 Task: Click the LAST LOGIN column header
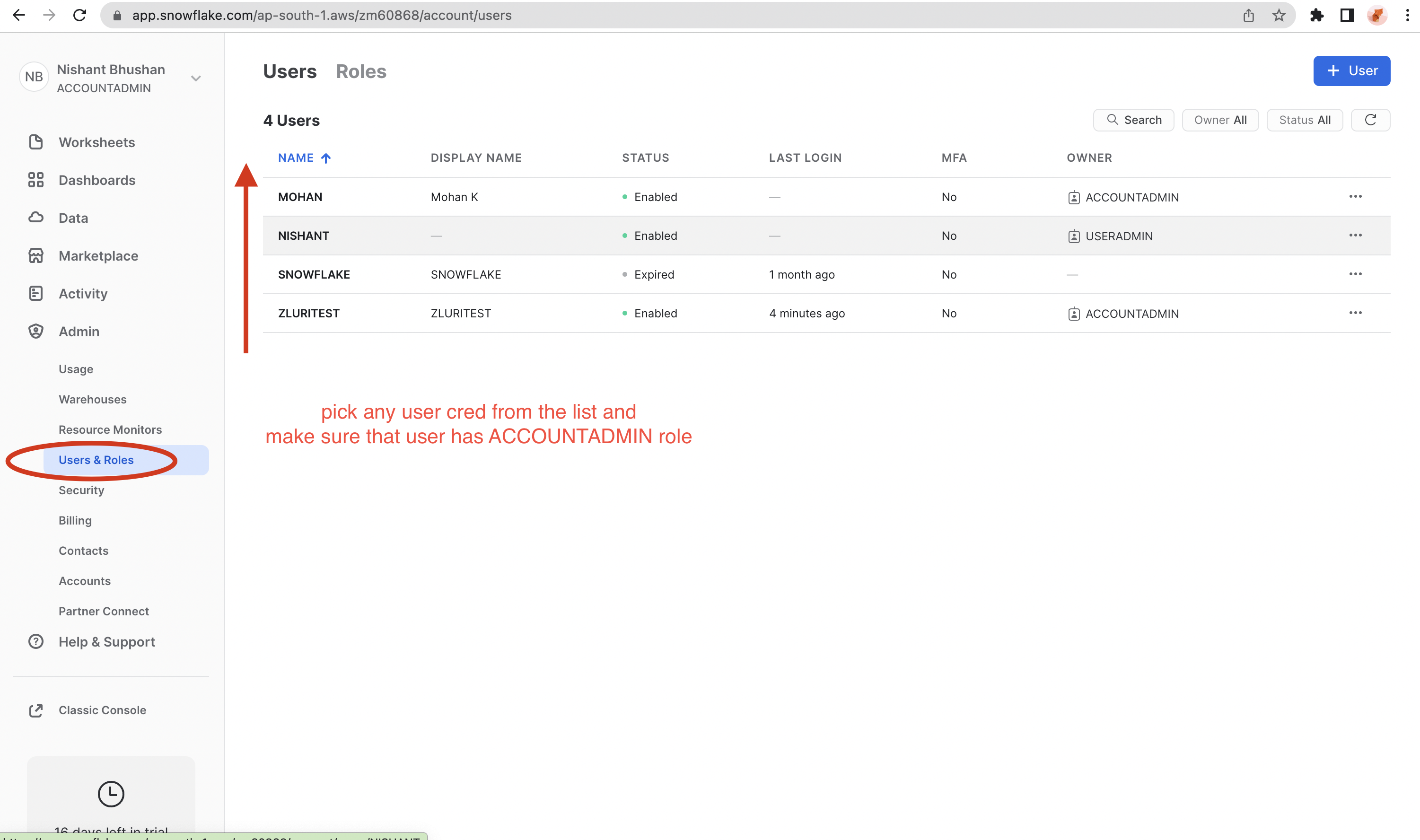tap(805, 157)
